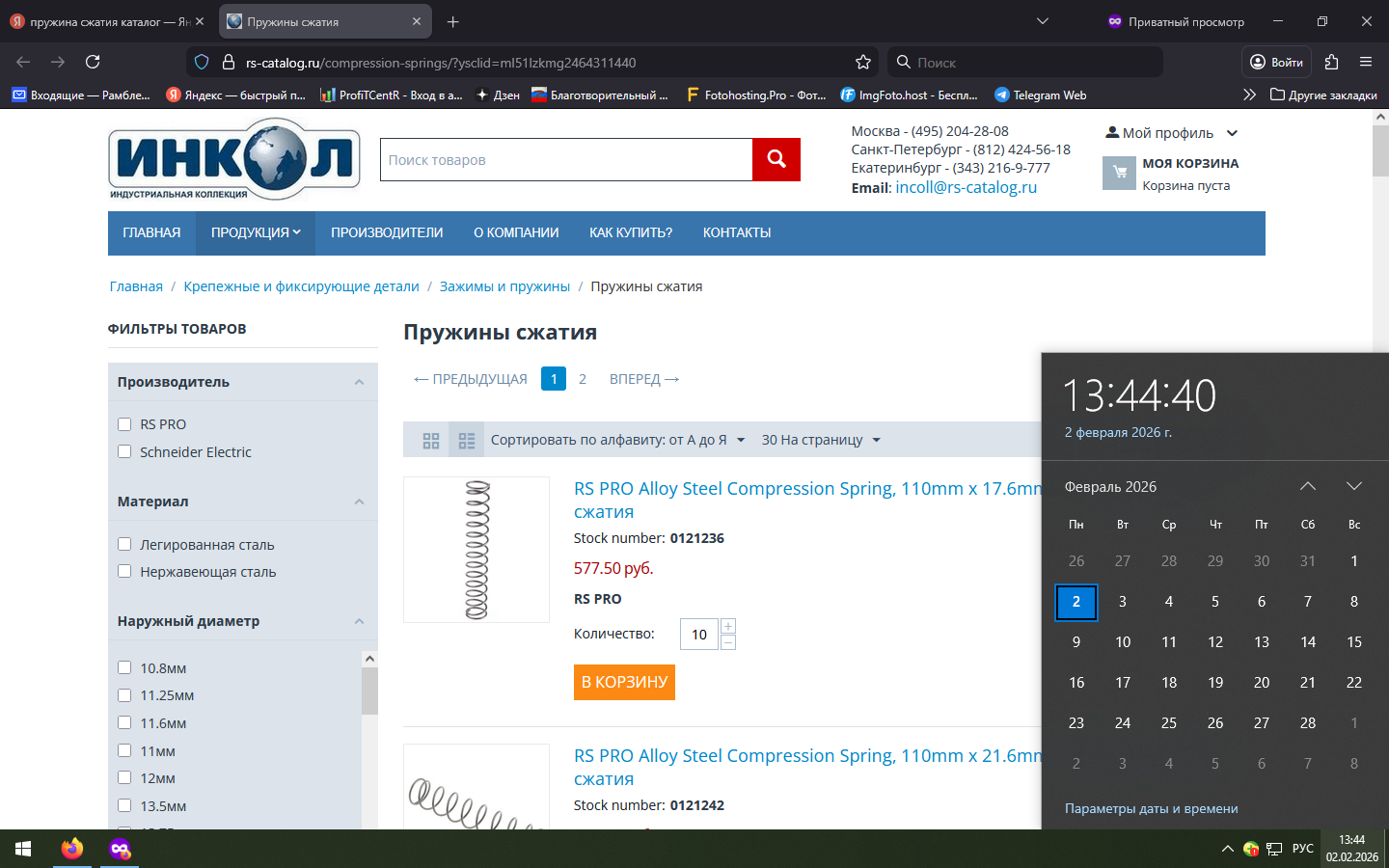Show next month in the calendar
The width and height of the screenshot is (1389, 868).
click(x=1353, y=487)
